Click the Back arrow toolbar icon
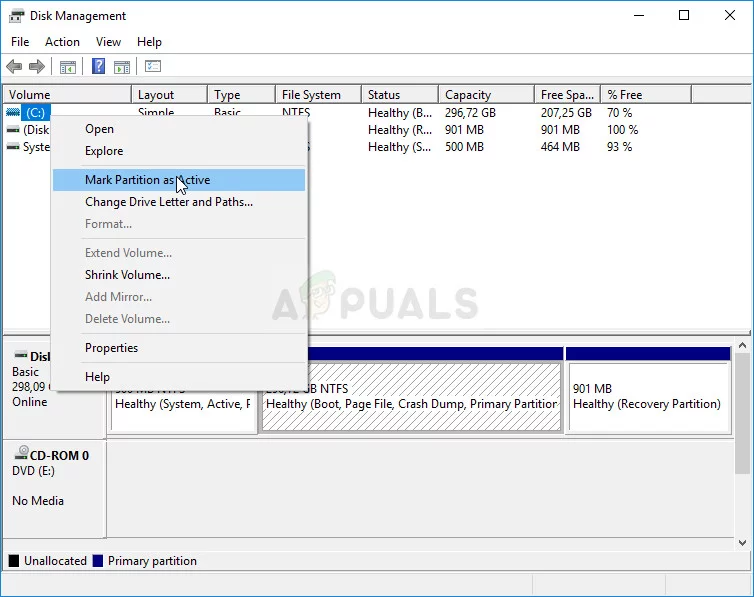This screenshot has width=754, height=597. pyautogui.click(x=14, y=66)
